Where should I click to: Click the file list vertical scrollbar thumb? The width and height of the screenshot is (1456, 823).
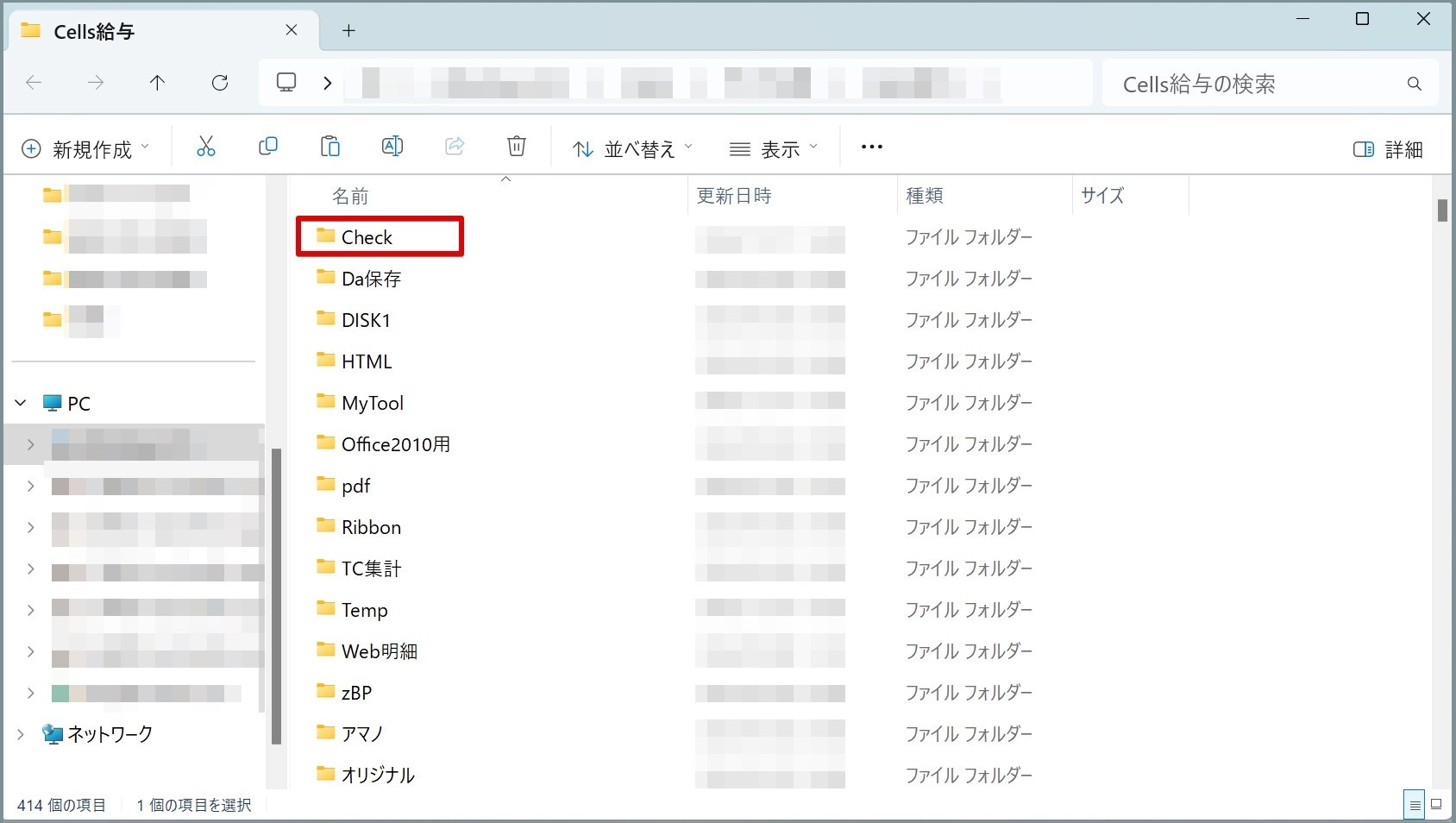click(1442, 210)
